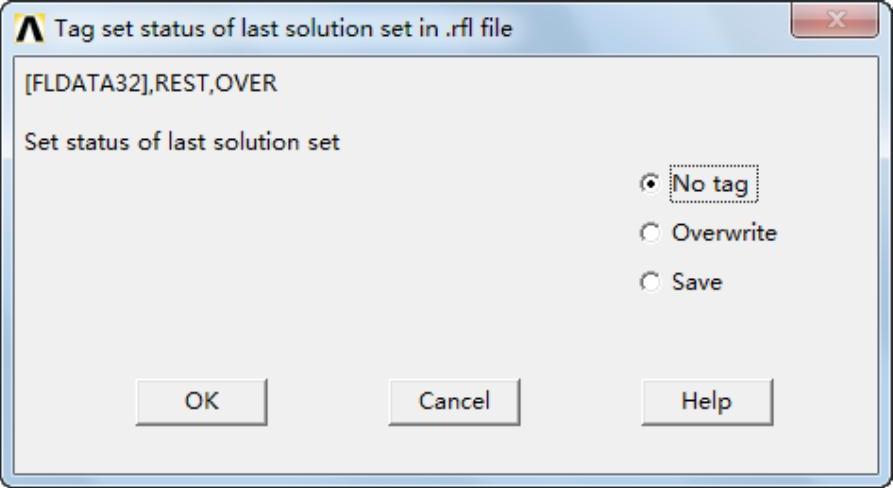Dismiss the dialog using Cancel

pyautogui.click(x=454, y=402)
